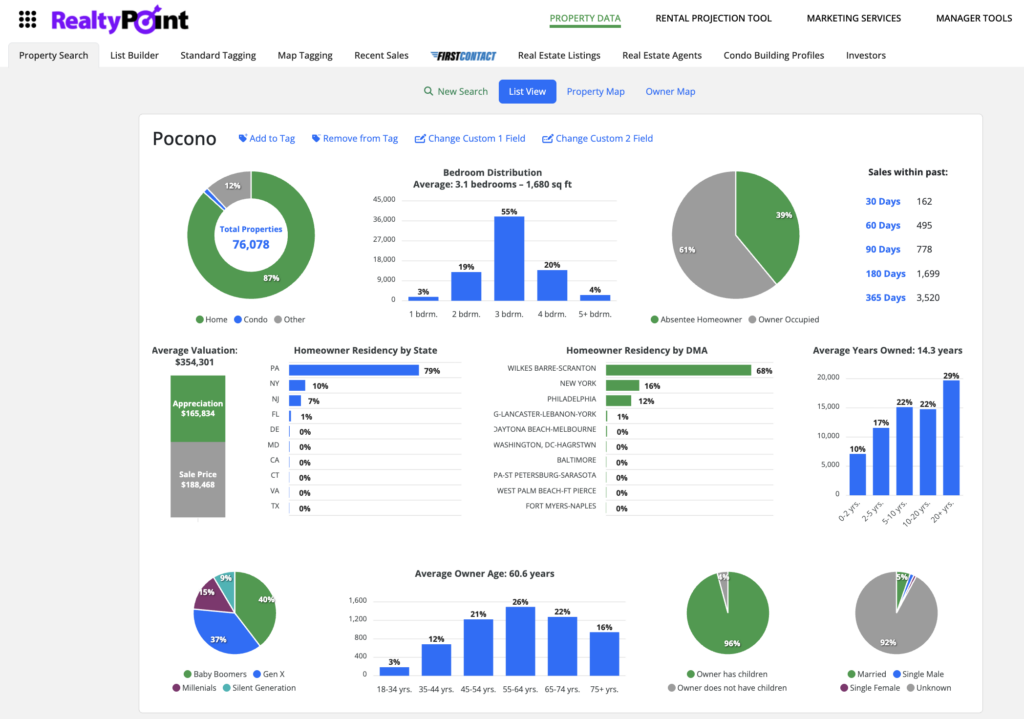This screenshot has height=719, width=1024.
Task: Click the 3 bdrm. bar in bedroom chart
Action: tap(509, 258)
